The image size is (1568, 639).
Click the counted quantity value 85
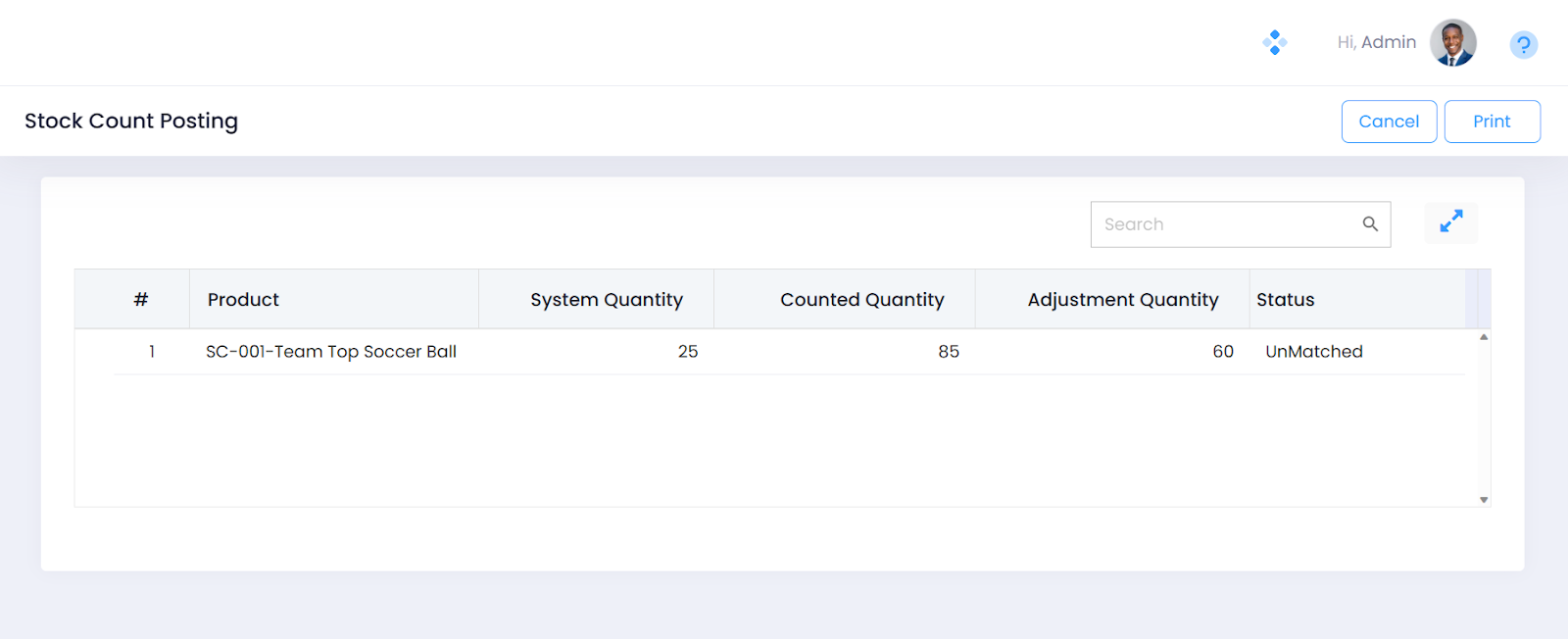click(x=948, y=352)
